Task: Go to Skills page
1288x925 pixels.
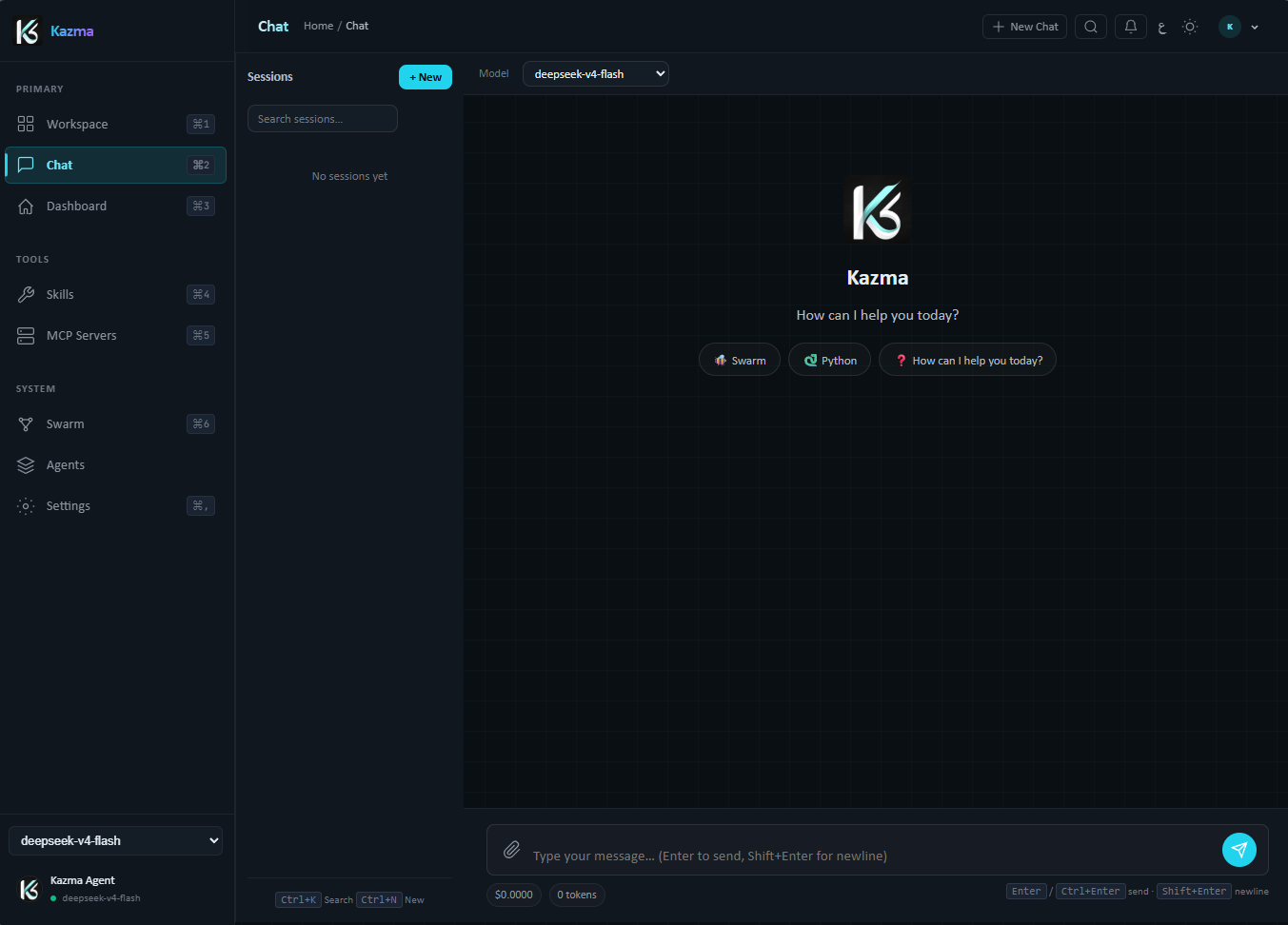Action: (x=116, y=294)
